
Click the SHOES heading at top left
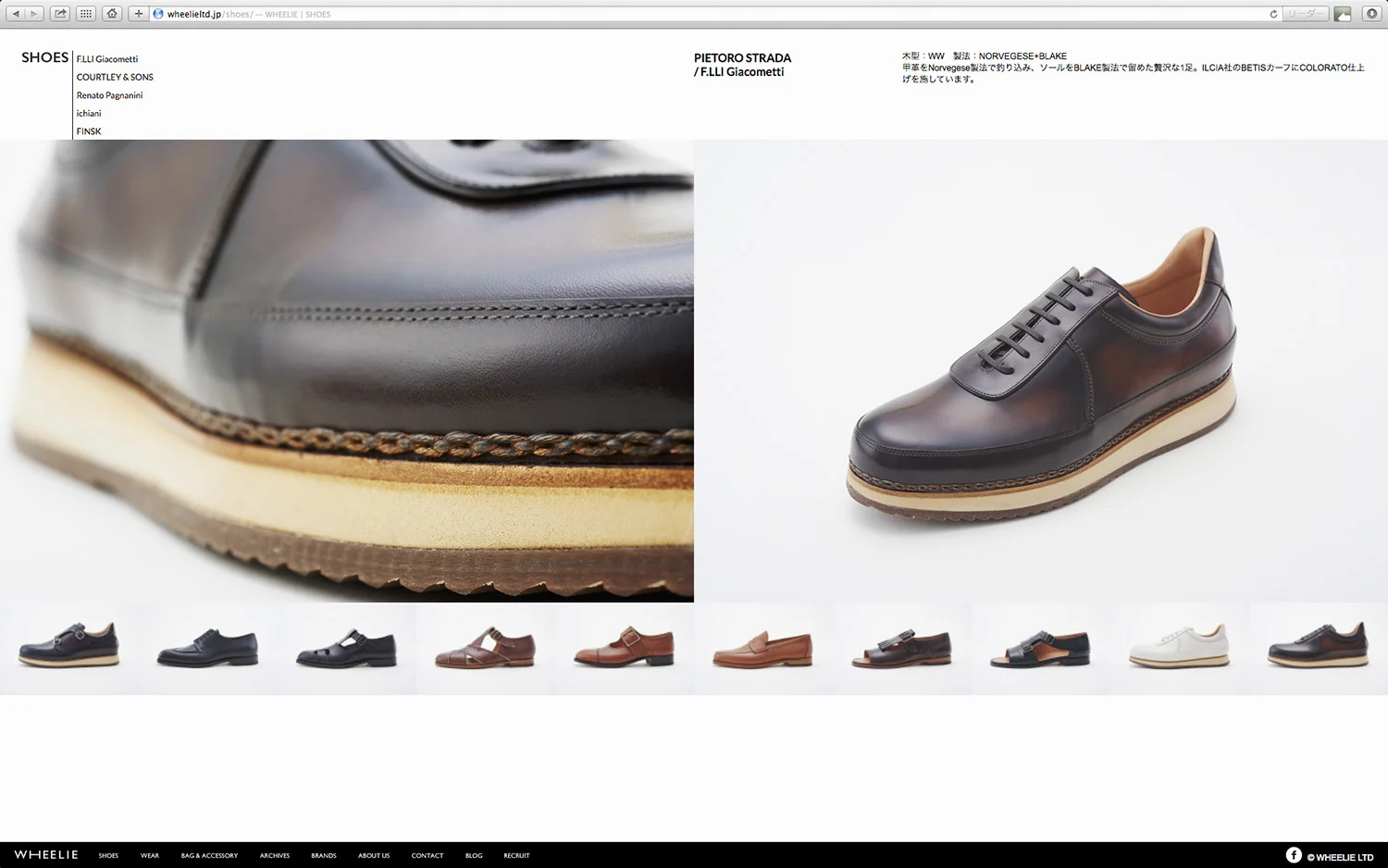(45, 57)
